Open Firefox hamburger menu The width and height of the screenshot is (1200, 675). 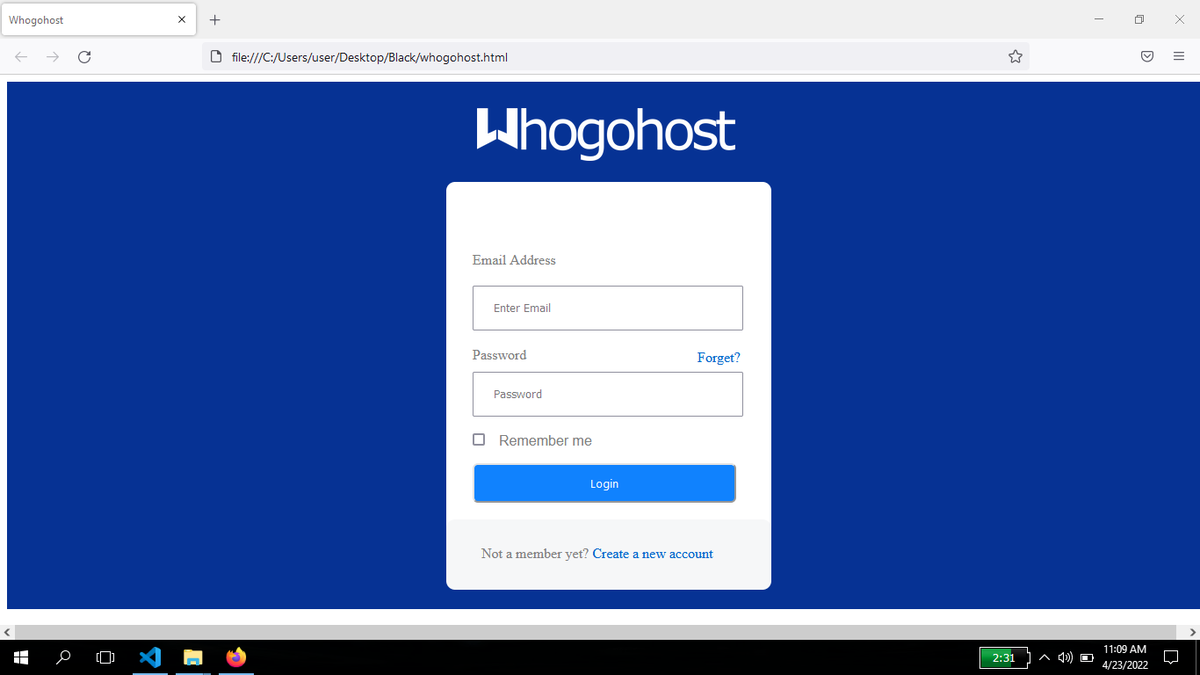1178,57
